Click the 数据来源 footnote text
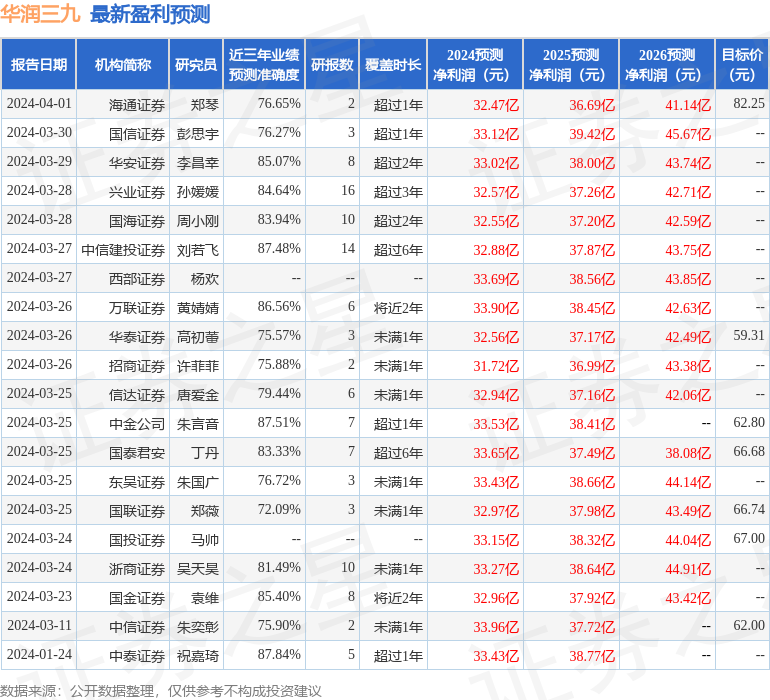This screenshot has width=770, height=700. tap(161, 691)
